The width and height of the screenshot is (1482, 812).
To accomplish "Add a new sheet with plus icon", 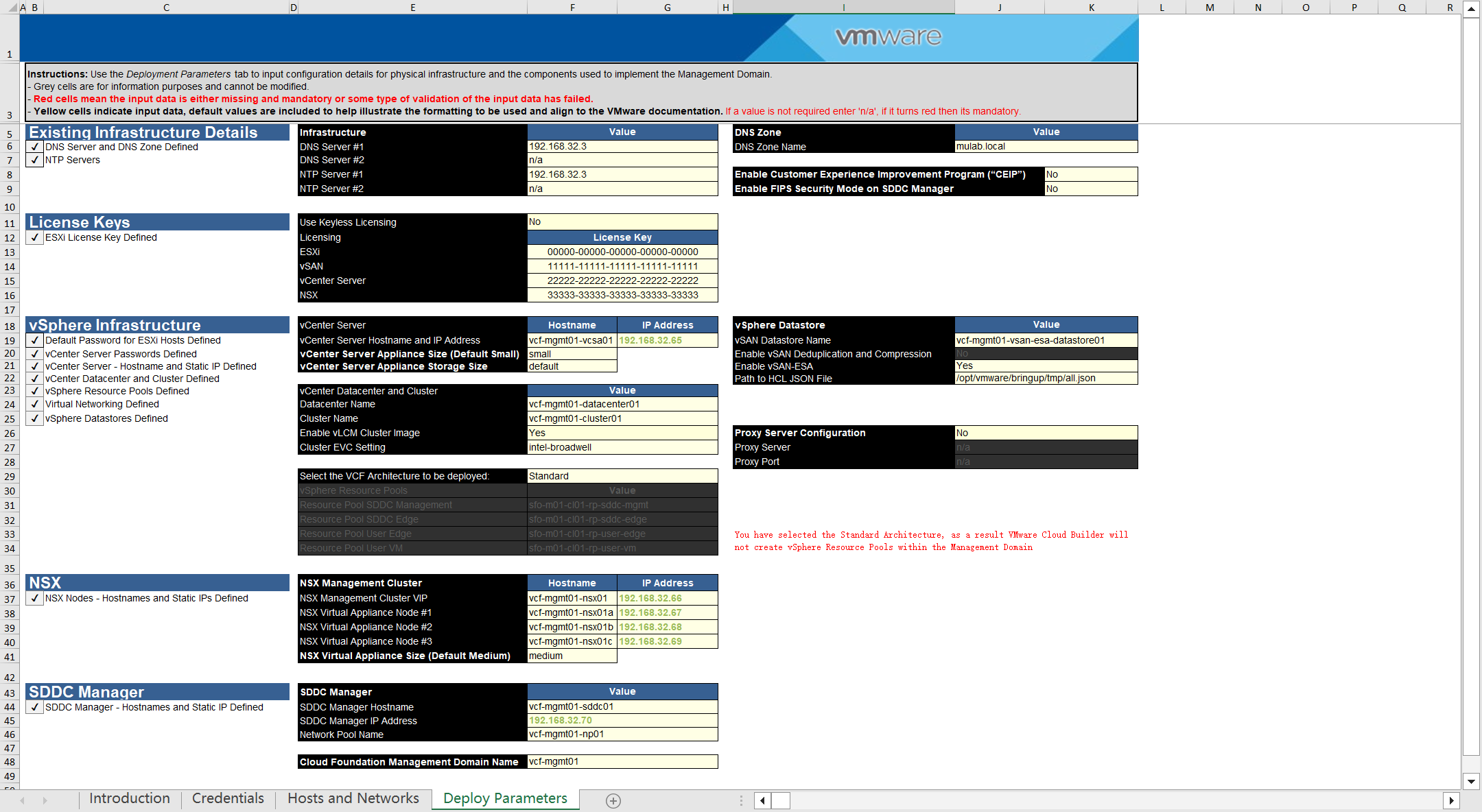I will [x=613, y=800].
